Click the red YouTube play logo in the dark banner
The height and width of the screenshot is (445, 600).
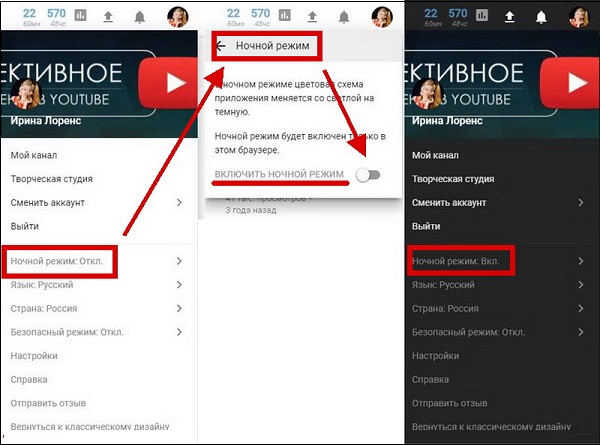click(x=570, y=83)
